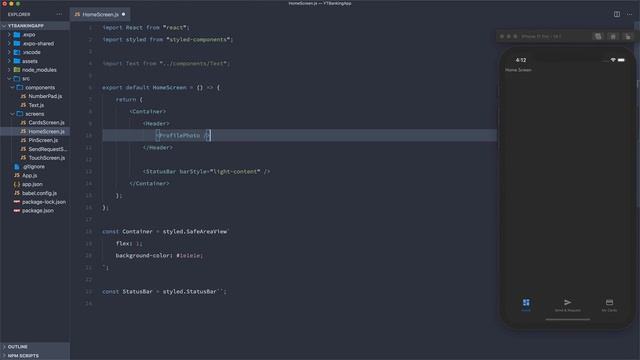Switch to the HomeScreen.js editor tab
Screen dimensions: 640x360
point(100,14)
